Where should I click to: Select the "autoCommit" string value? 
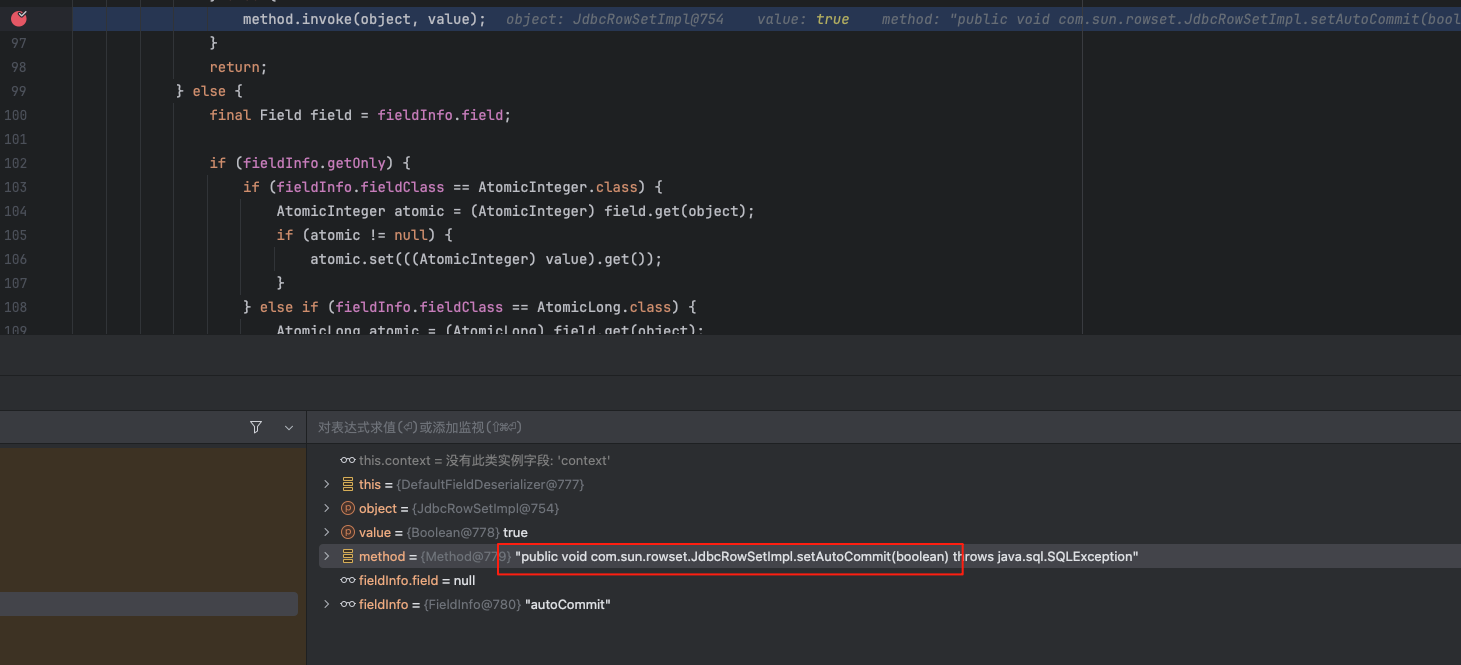pyautogui.click(x=568, y=604)
